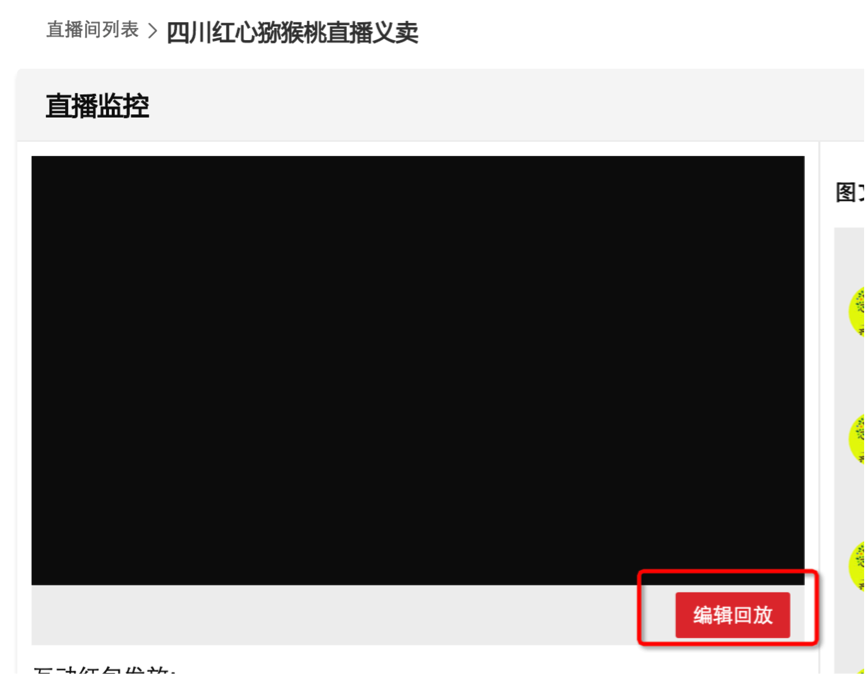Click the gray 直播监控 header bar
The image size is (865, 674).
pyautogui.click(x=440, y=106)
